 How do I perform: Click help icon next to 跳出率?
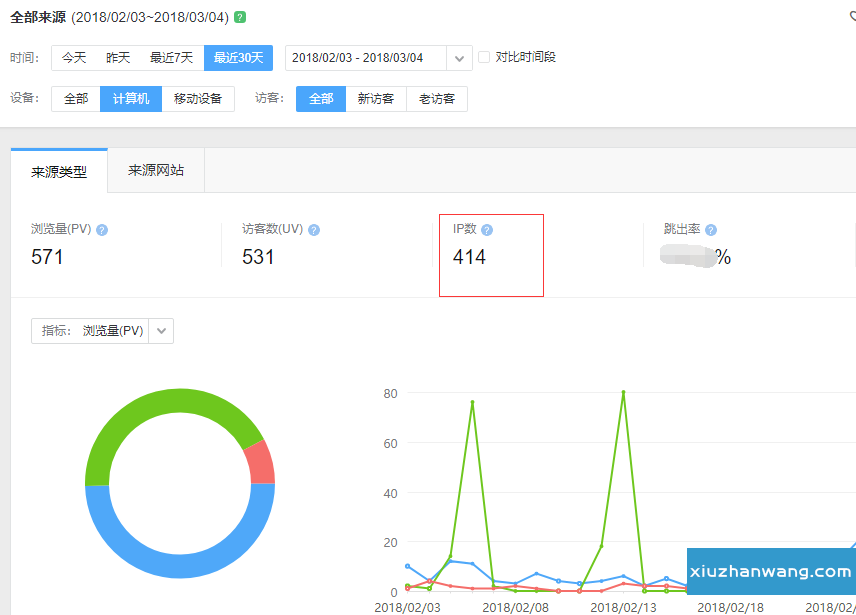[711, 230]
